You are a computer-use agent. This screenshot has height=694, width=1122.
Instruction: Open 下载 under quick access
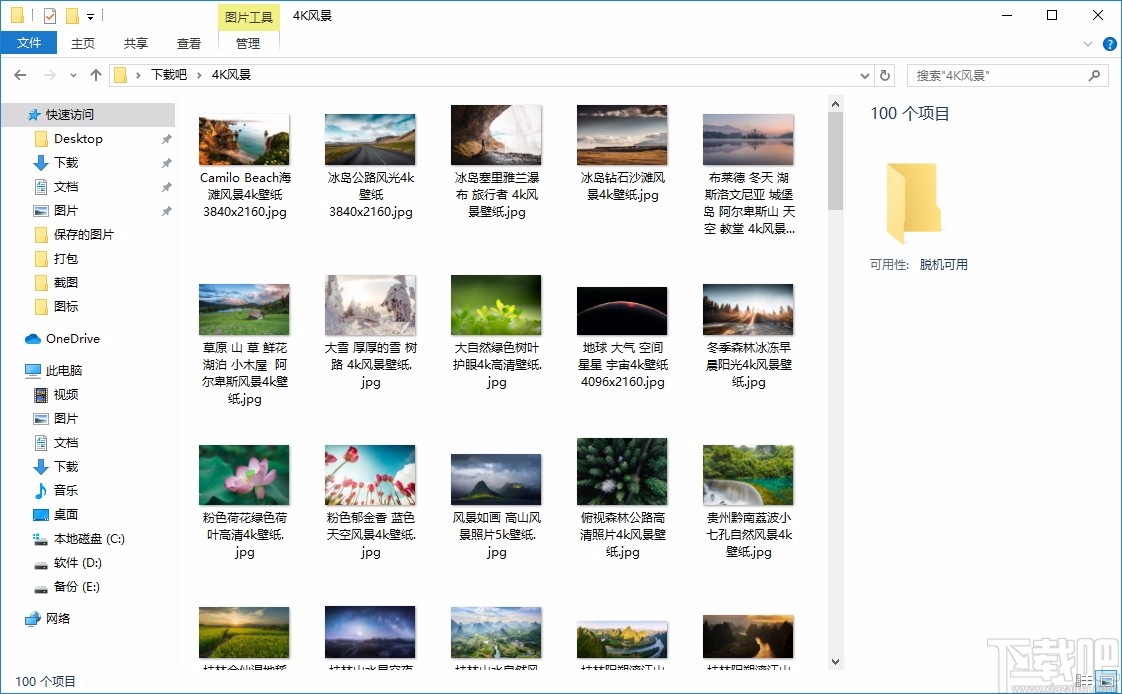pos(66,162)
